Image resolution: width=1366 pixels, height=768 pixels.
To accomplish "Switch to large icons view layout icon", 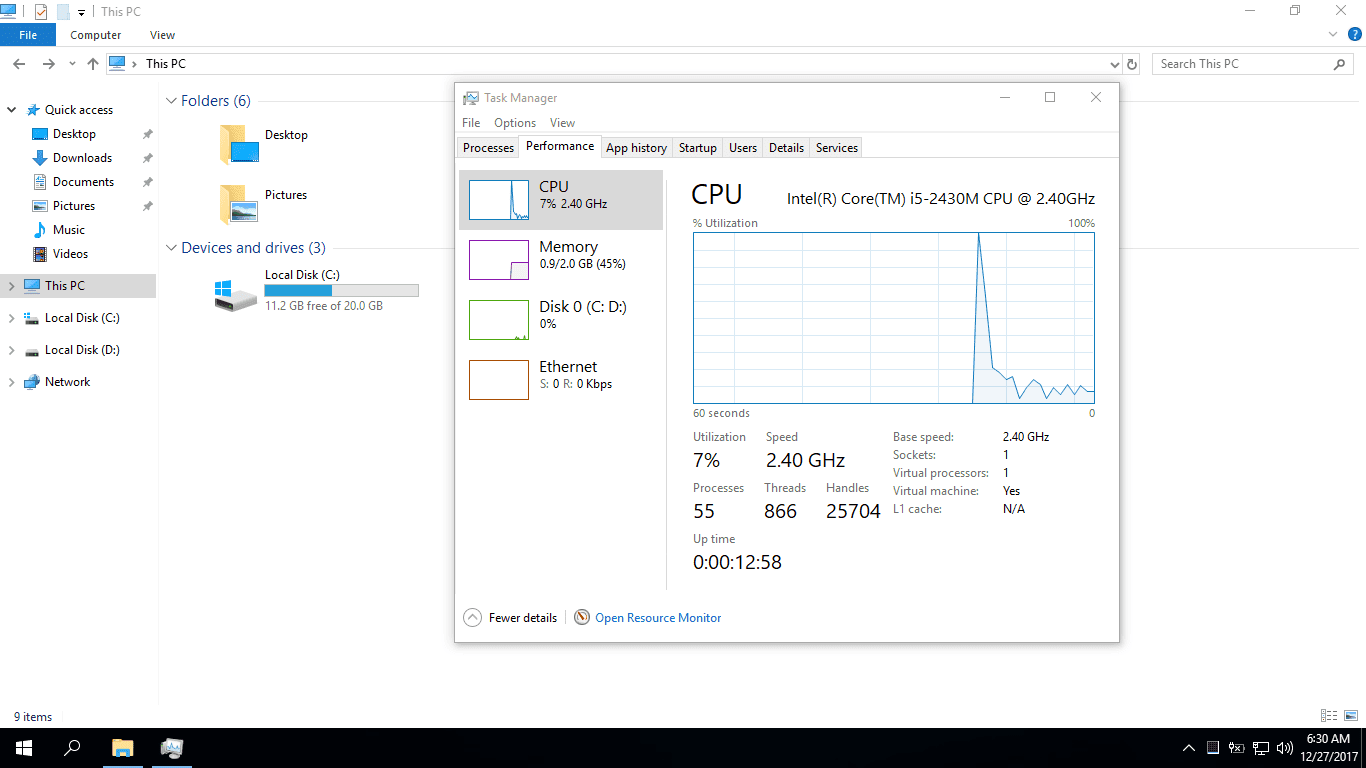I will click(1349, 716).
